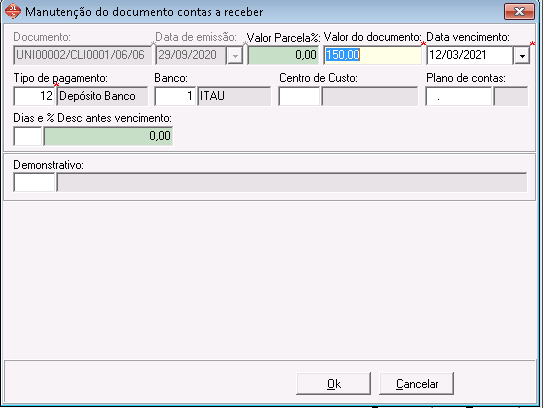Close the Manutenção do documento dialog
The width and height of the screenshot is (543, 408).
(519, 12)
